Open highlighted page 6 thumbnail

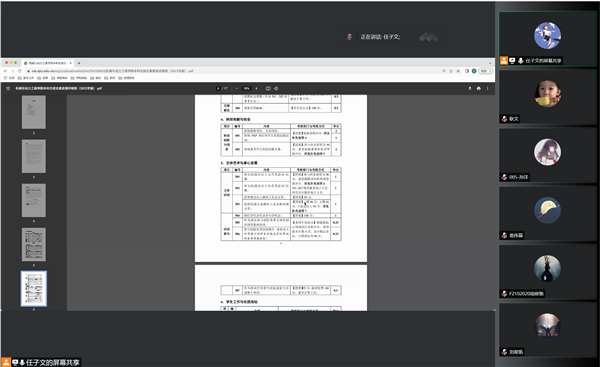coord(34,289)
